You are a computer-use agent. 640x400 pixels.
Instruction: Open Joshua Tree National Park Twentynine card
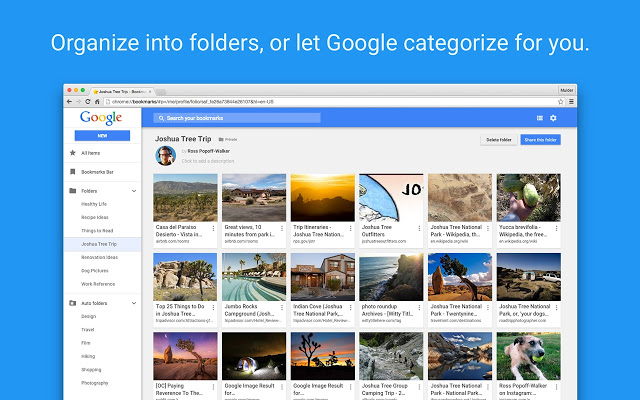[x=460, y=289]
